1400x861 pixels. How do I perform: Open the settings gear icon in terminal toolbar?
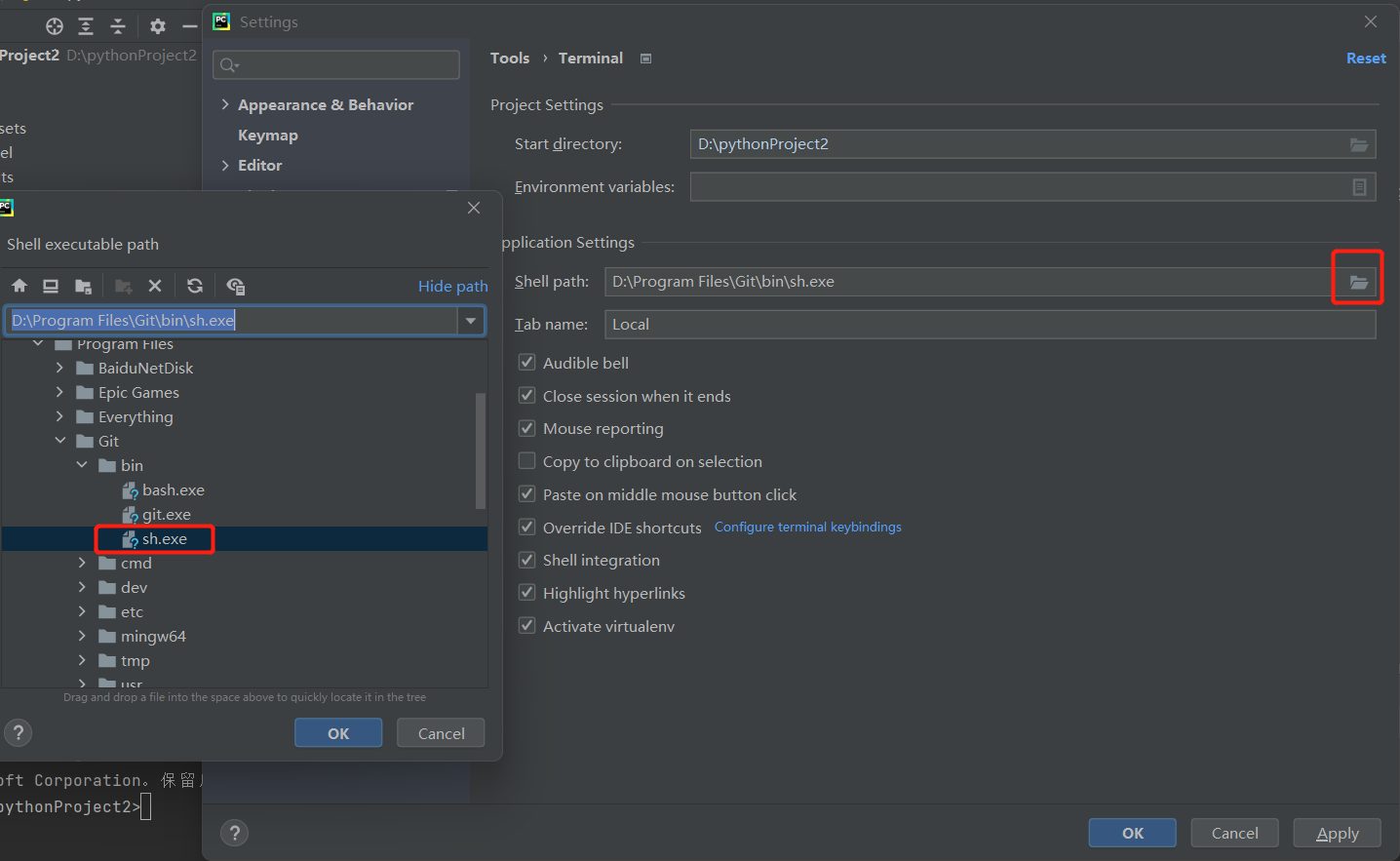(x=157, y=26)
